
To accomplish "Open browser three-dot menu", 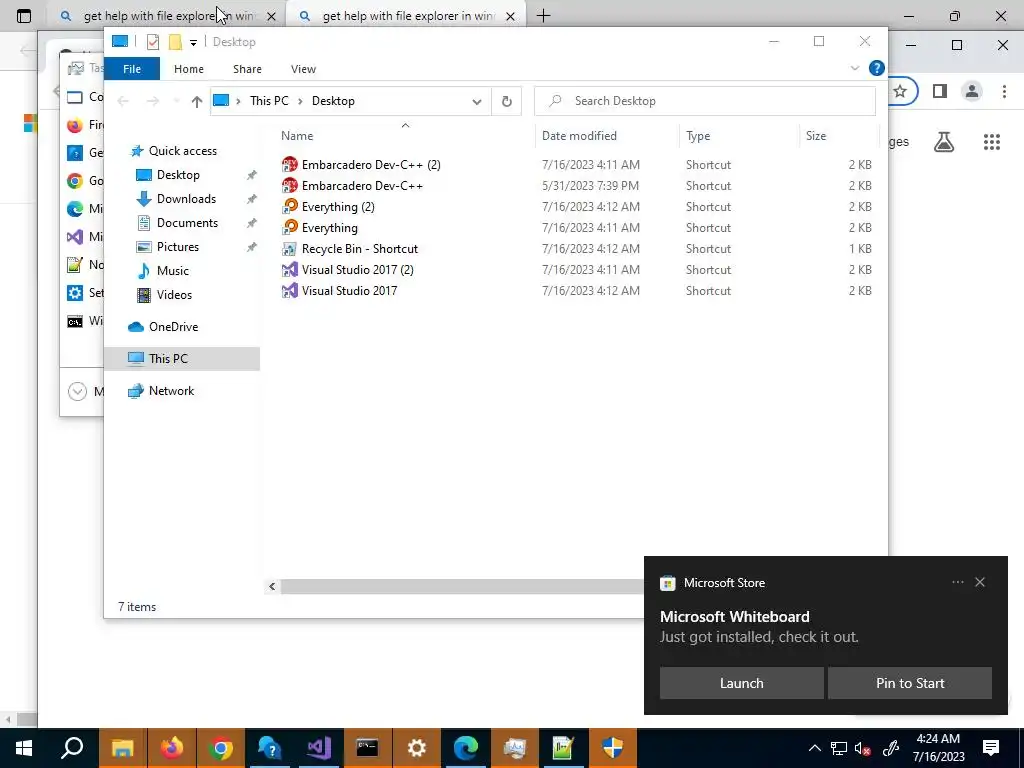I will [1004, 91].
